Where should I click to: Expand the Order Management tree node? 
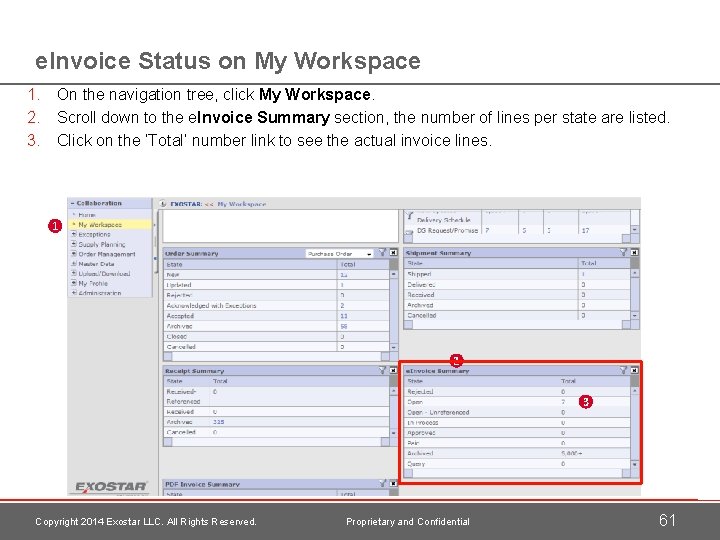[x=73, y=254]
